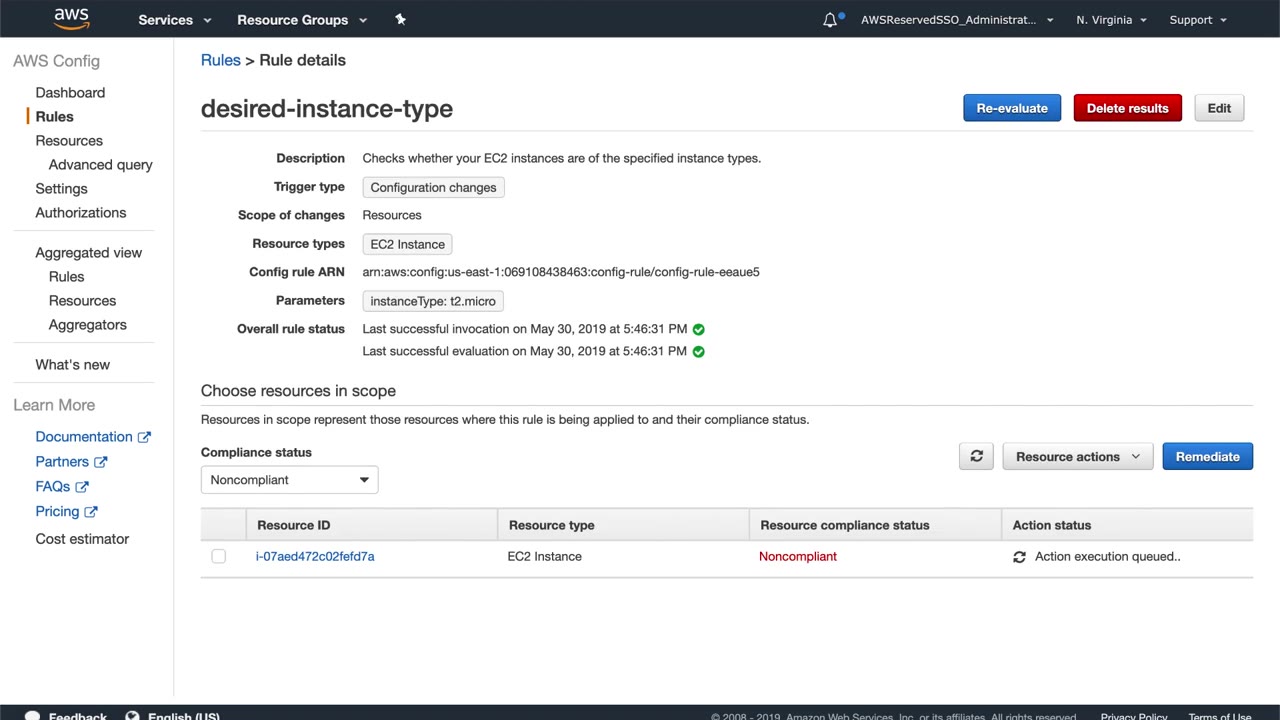Click the refresh icon beside Resource actions
The height and width of the screenshot is (720, 1280).
976,456
